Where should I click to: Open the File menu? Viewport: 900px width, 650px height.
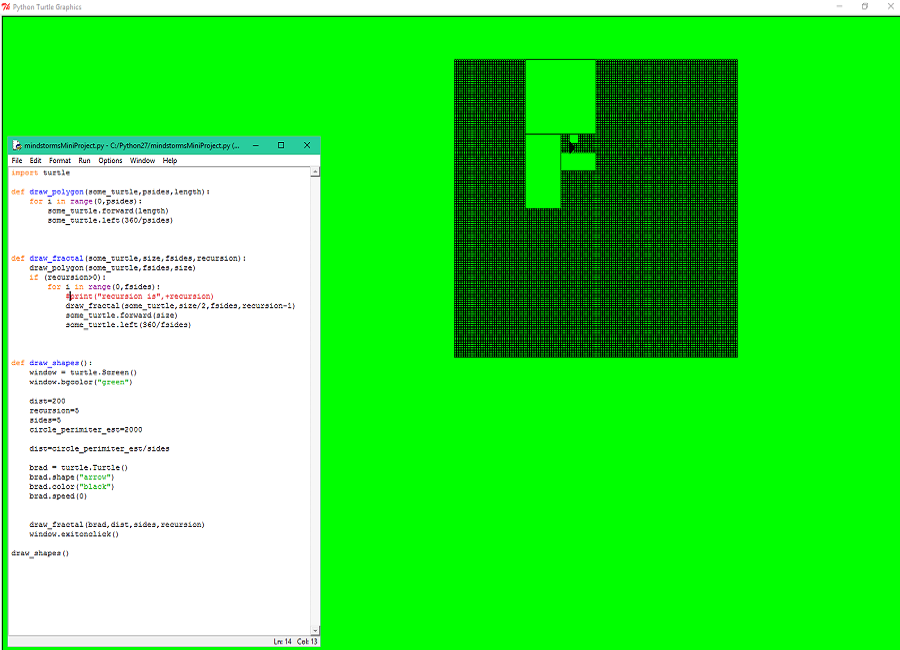click(17, 160)
